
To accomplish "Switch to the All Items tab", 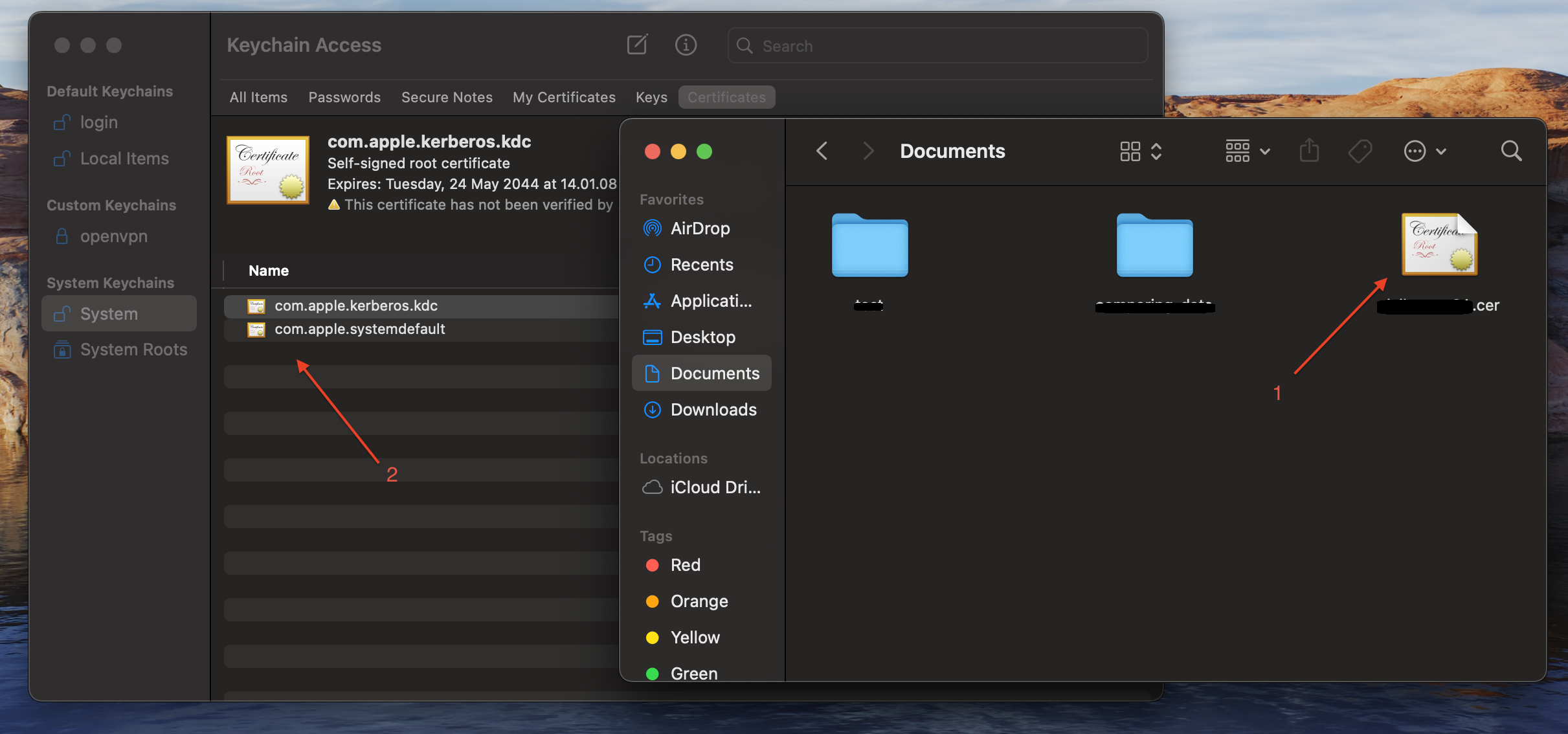I will click(x=258, y=97).
